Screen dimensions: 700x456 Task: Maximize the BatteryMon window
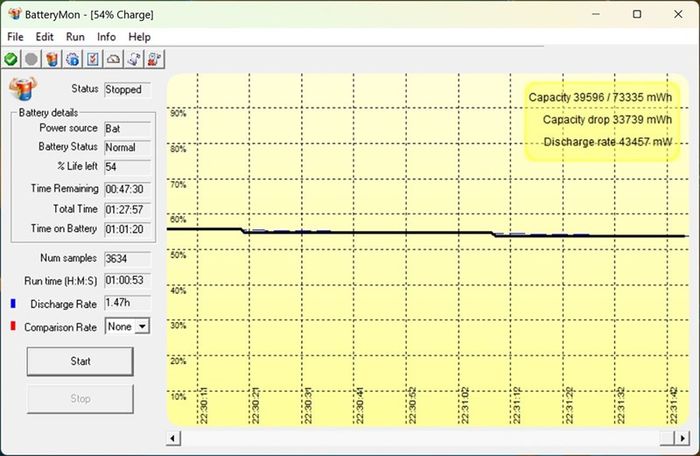tap(637, 14)
